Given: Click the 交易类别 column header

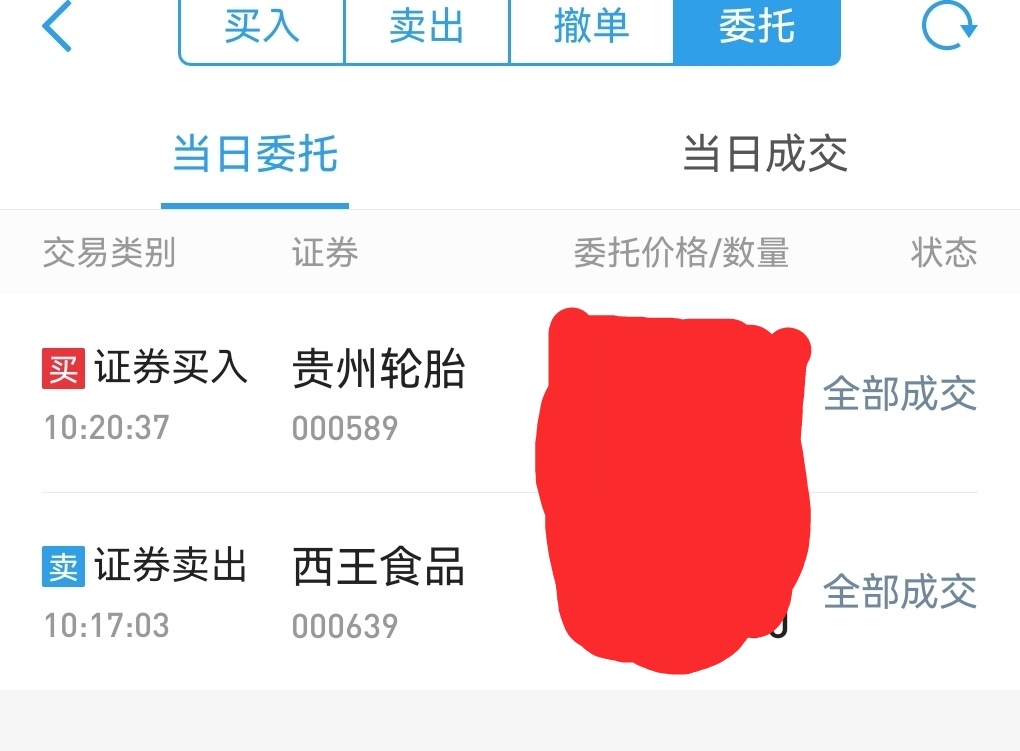Looking at the screenshot, I should pyautogui.click(x=109, y=253).
